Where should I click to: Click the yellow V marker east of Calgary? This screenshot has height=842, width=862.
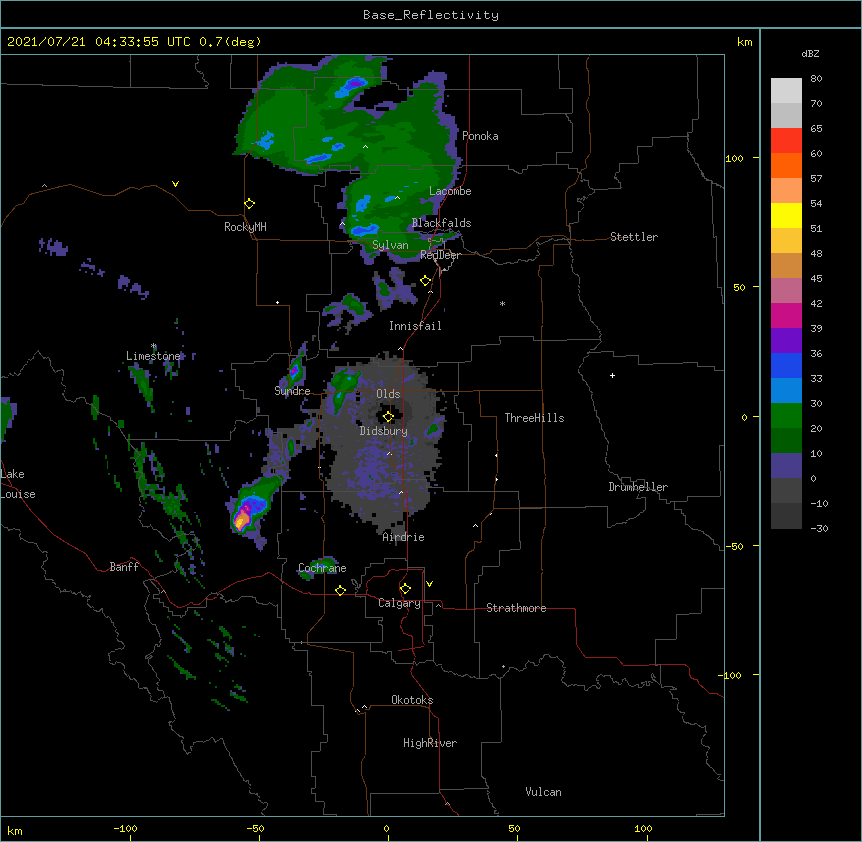click(429, 584)
